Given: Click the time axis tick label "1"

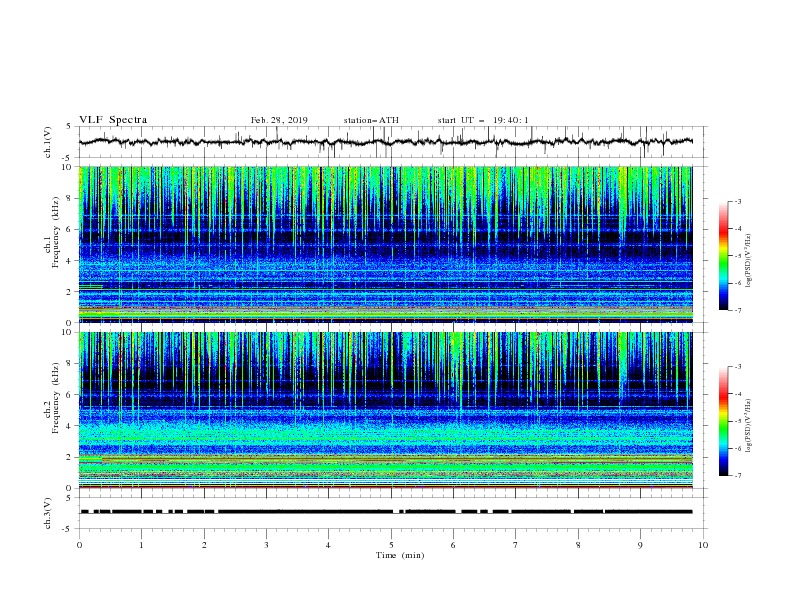Looking at the screenshot, I should pyautogui.click(x=141, y=545).
